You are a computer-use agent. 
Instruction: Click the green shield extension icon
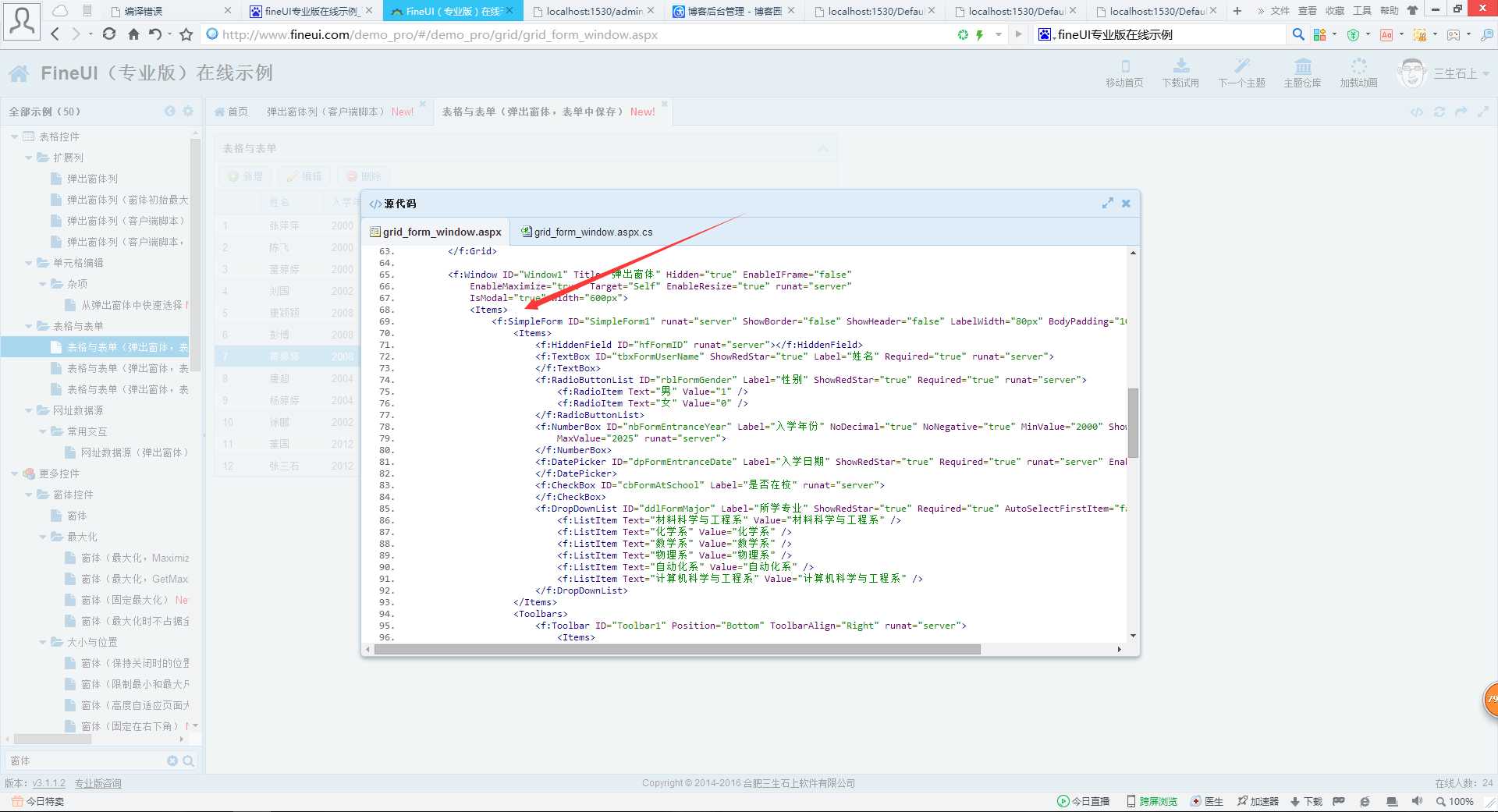[x=1354, y=34]
